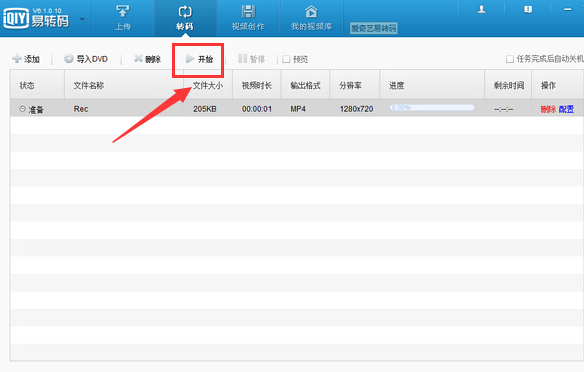The height and width of the screenshot is (372, 584).
Task: Click the 操作 column header
Action: 557,85
